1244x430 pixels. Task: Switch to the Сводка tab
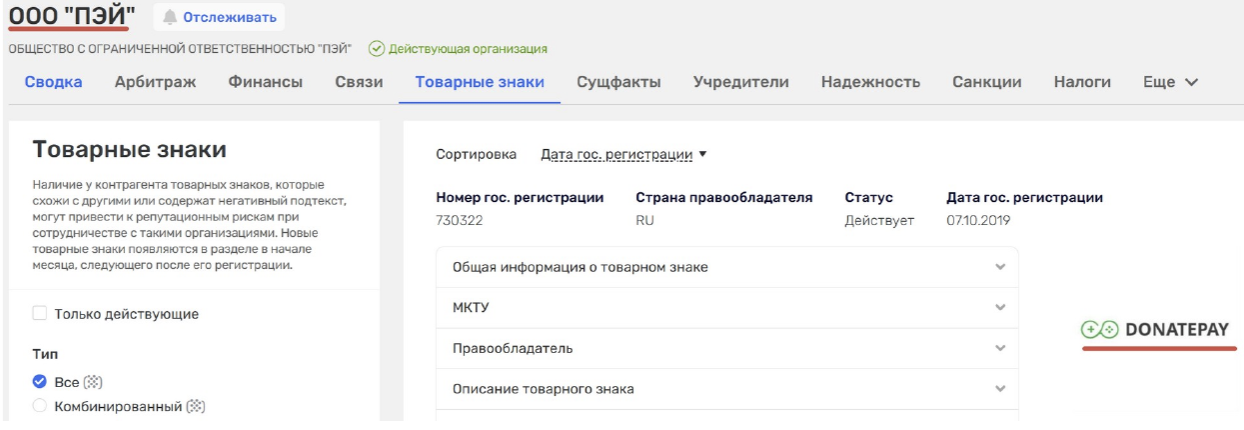[x=53, y=82]
